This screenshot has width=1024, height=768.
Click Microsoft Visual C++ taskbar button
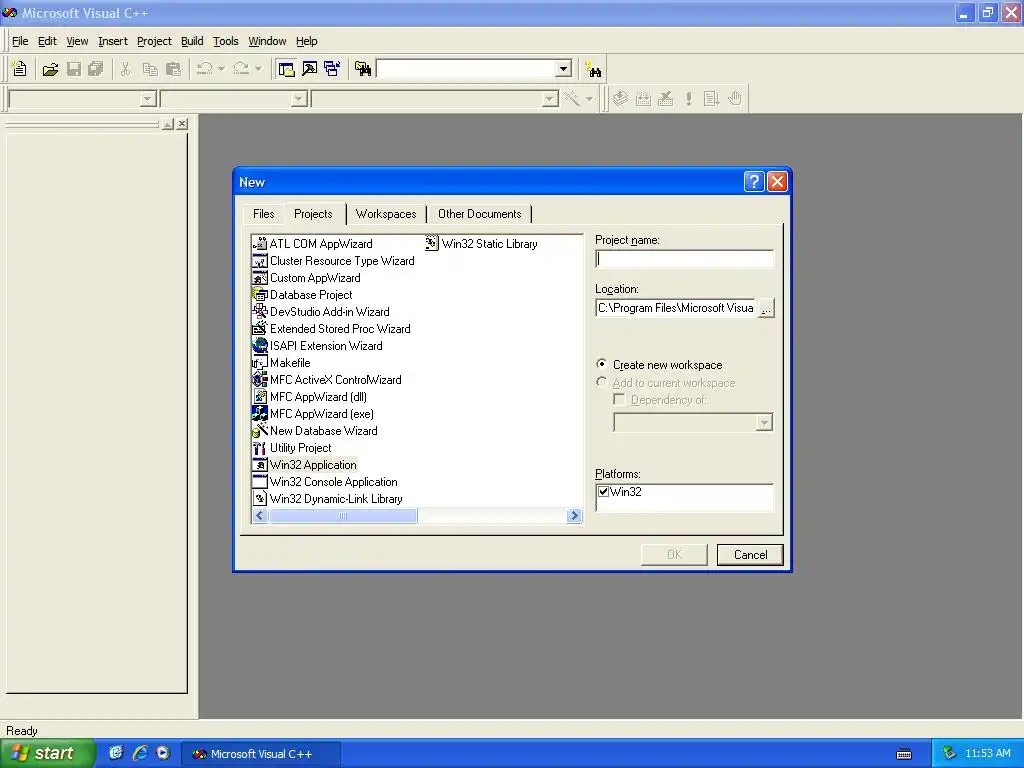tap(260, 754)
